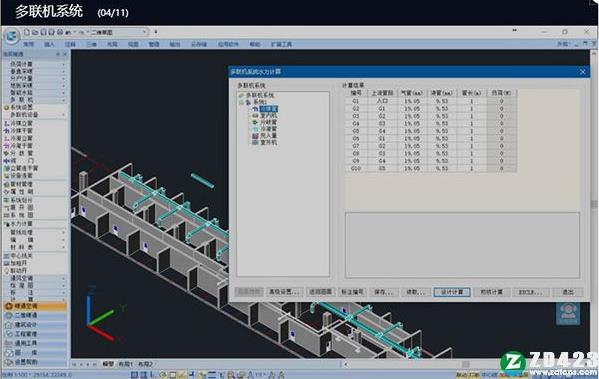599x379 pixels.
Task: Choose the 分歧管 tool in the sidebar
Action: click(x=18, y=153)
